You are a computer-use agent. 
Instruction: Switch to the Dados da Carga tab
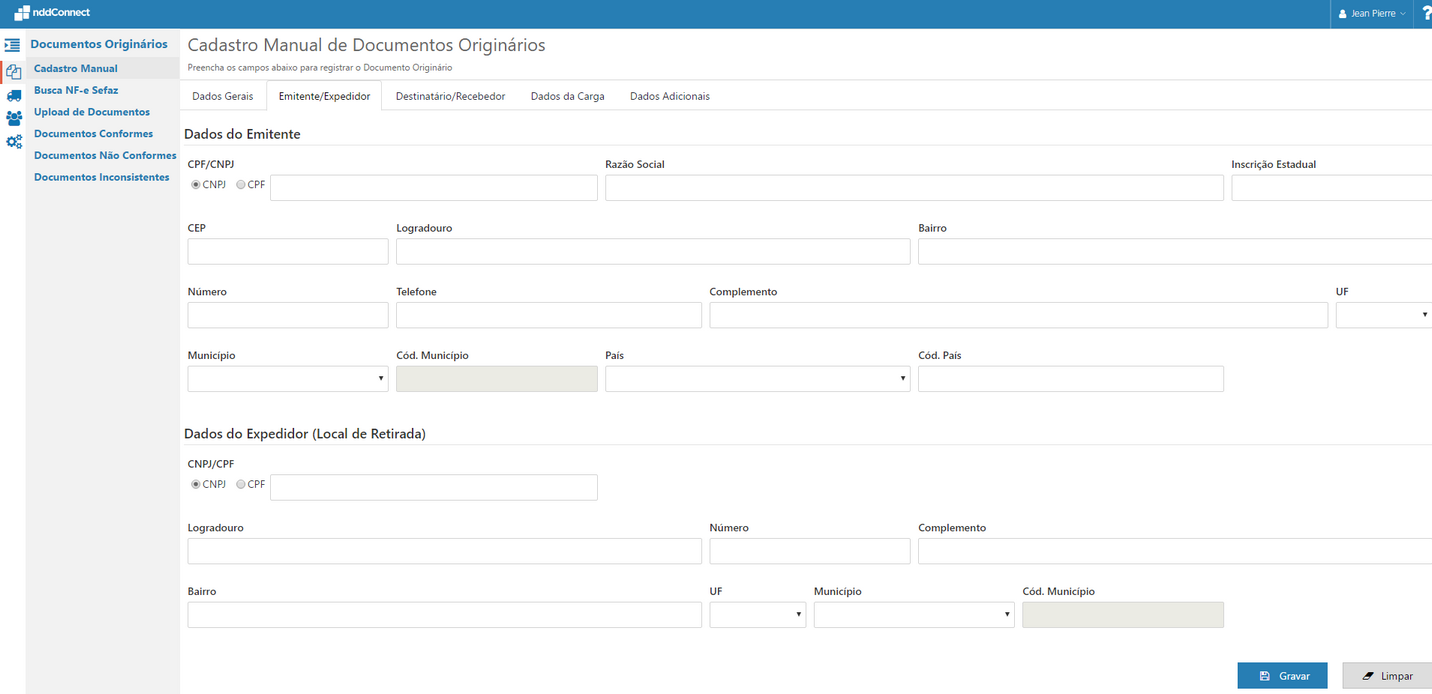click(567, 96)
